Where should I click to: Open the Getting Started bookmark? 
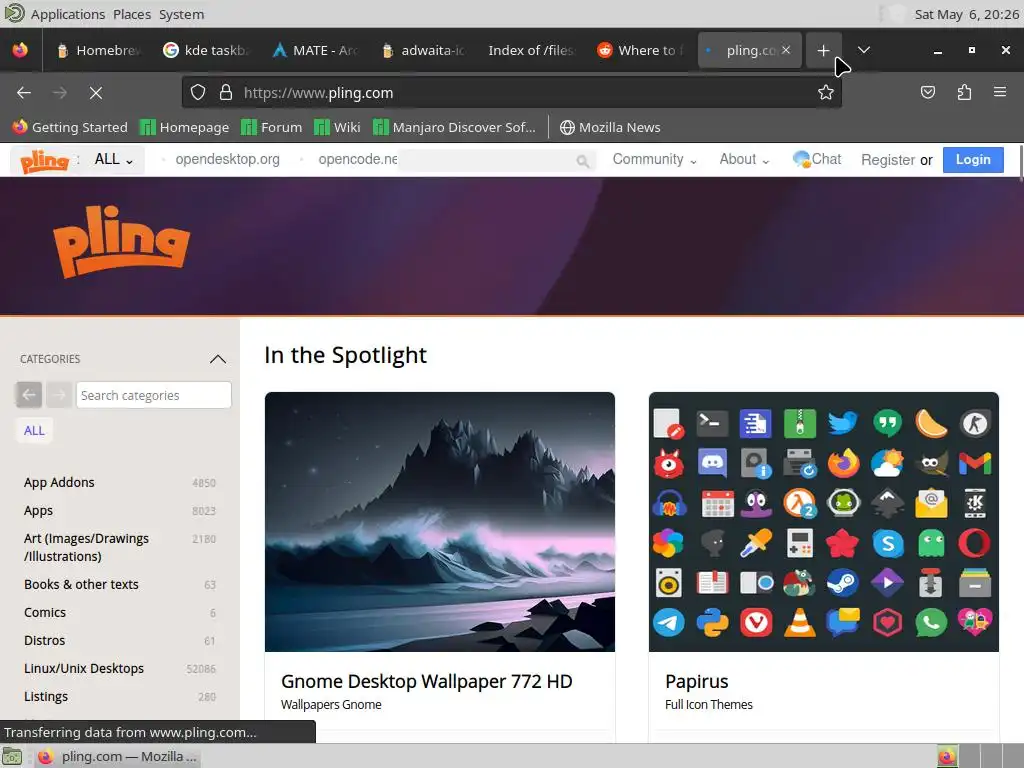[x=70, y=127]
